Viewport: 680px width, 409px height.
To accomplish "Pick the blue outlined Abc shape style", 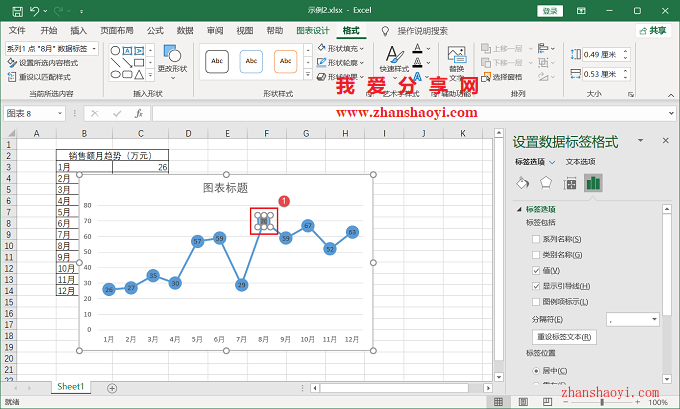I will (x=251, y=61).
